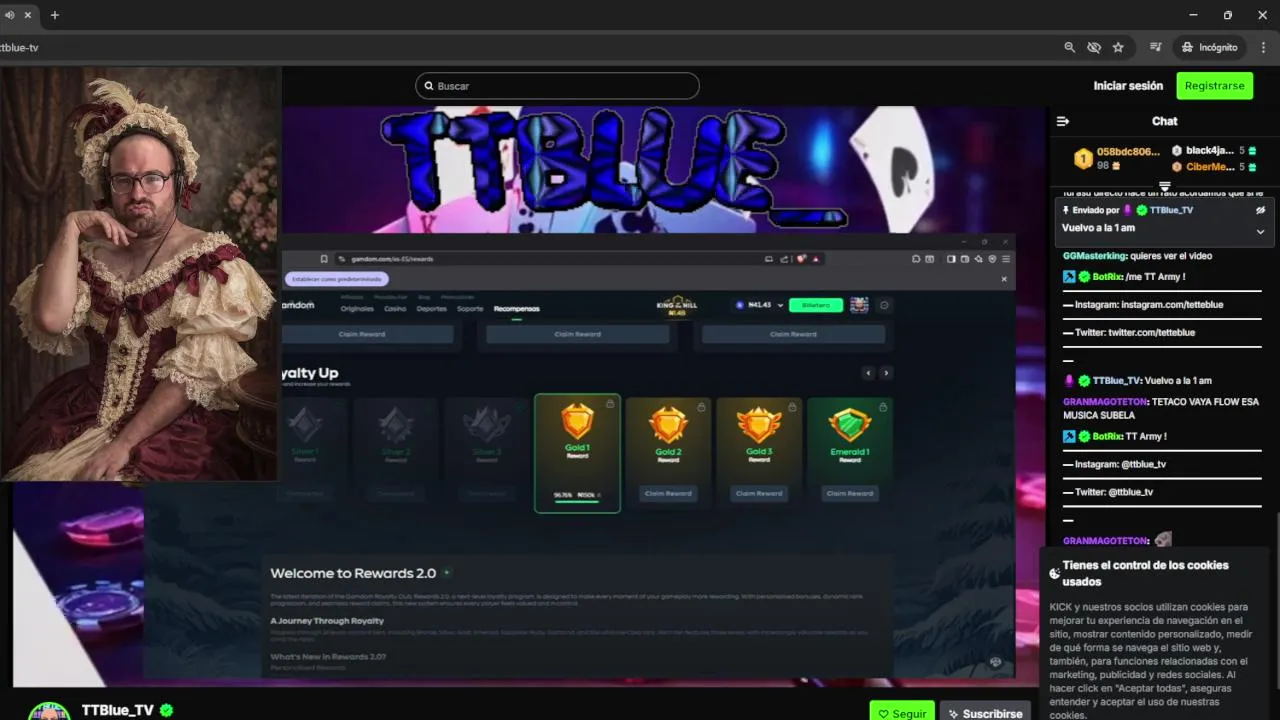Click the Billetera button in the streamed Gamdom page

pyautogui.click(x=816, y=305)
